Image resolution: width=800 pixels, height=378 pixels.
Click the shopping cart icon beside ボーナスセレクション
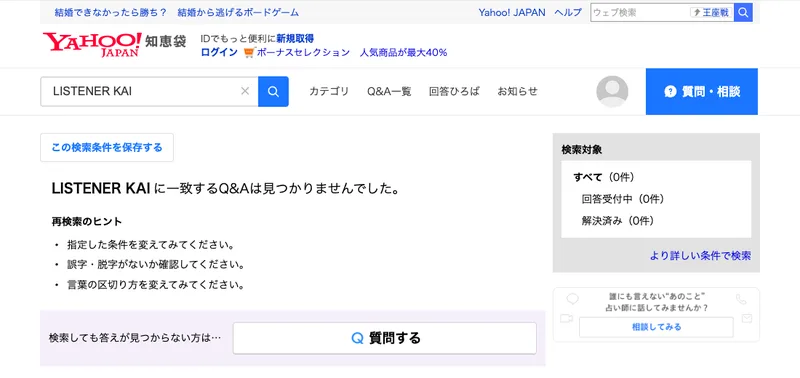[x=248, y=53]
